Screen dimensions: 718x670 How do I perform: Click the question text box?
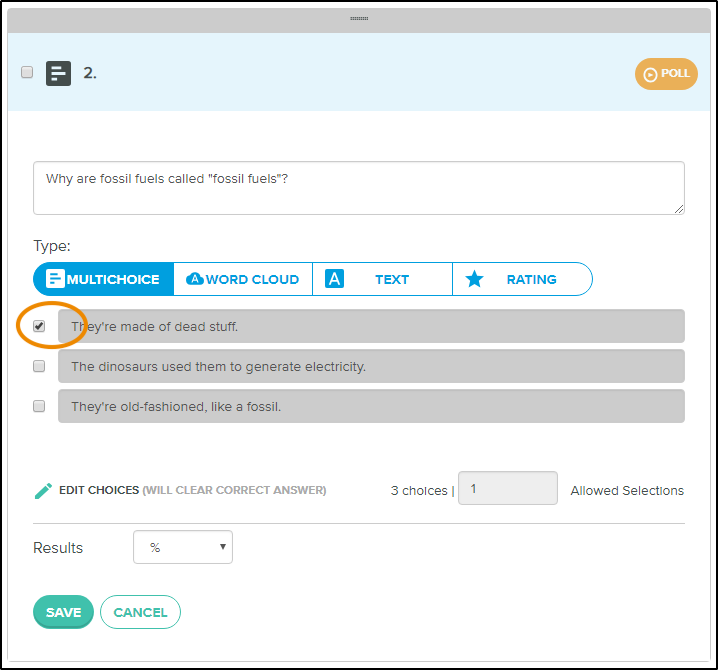coord(359,188)
